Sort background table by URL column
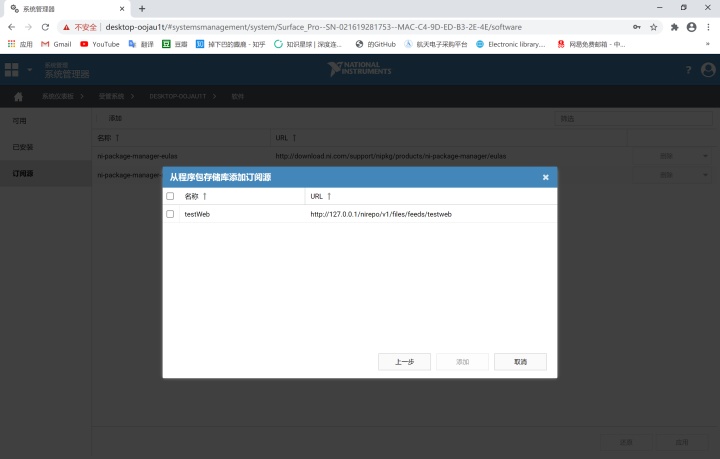720x459 pixels. point(286,138)
